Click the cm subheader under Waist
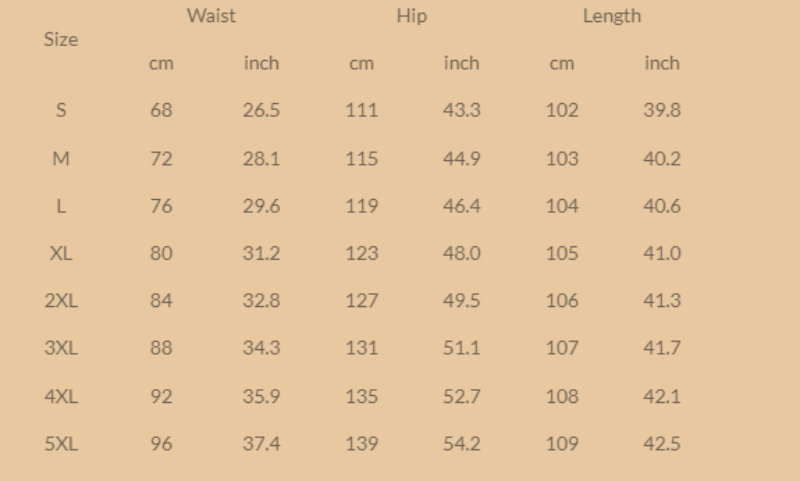This screenshot has width=800, height=481. click(161, 63)
